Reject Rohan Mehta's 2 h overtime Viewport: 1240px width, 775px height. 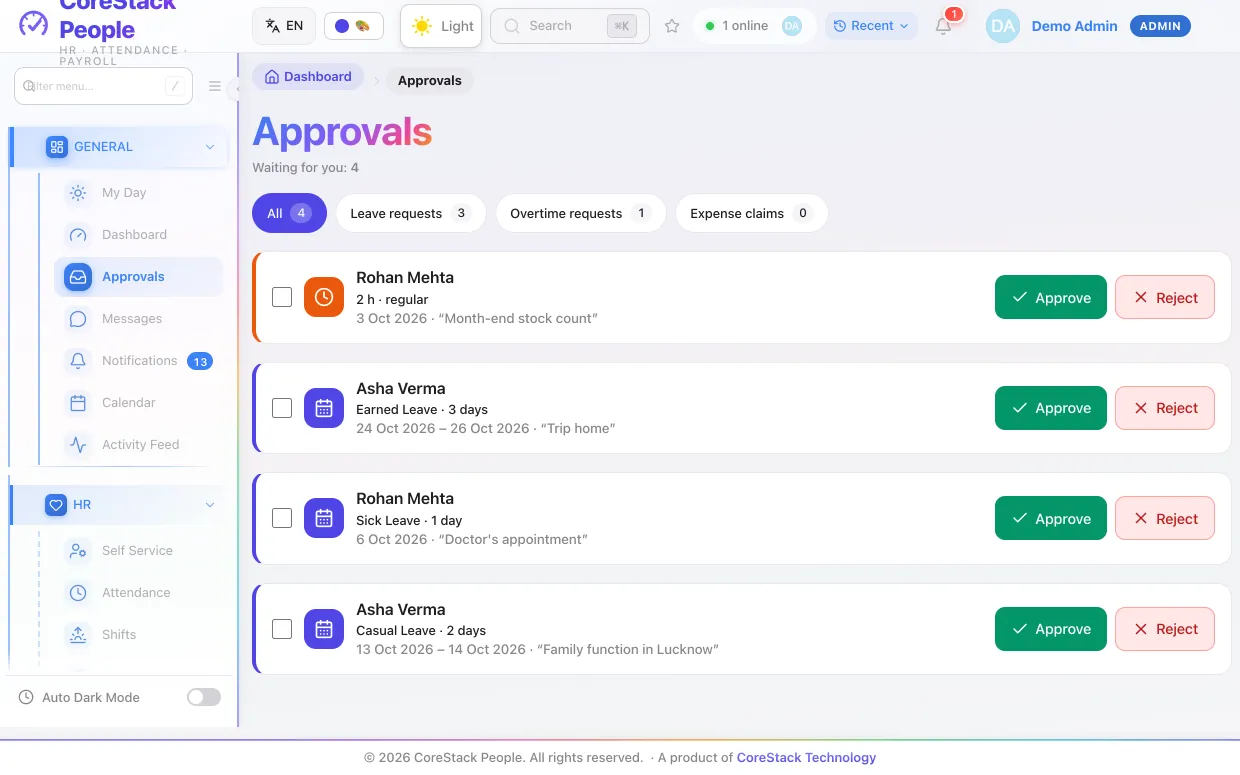pyautogui.click(x=1165, y=297)
